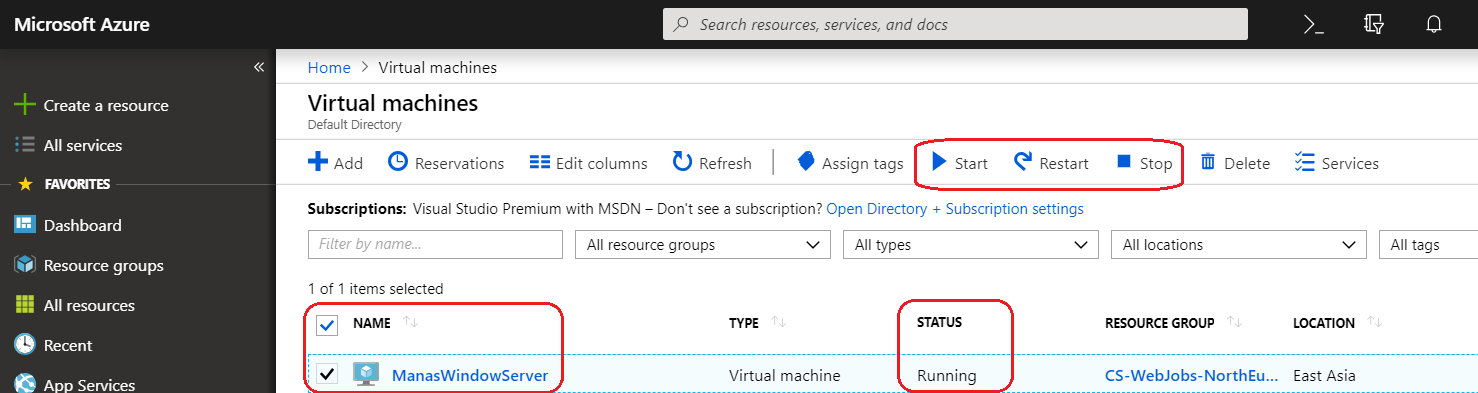Click the Assign tags tag icon

point(806,162)
